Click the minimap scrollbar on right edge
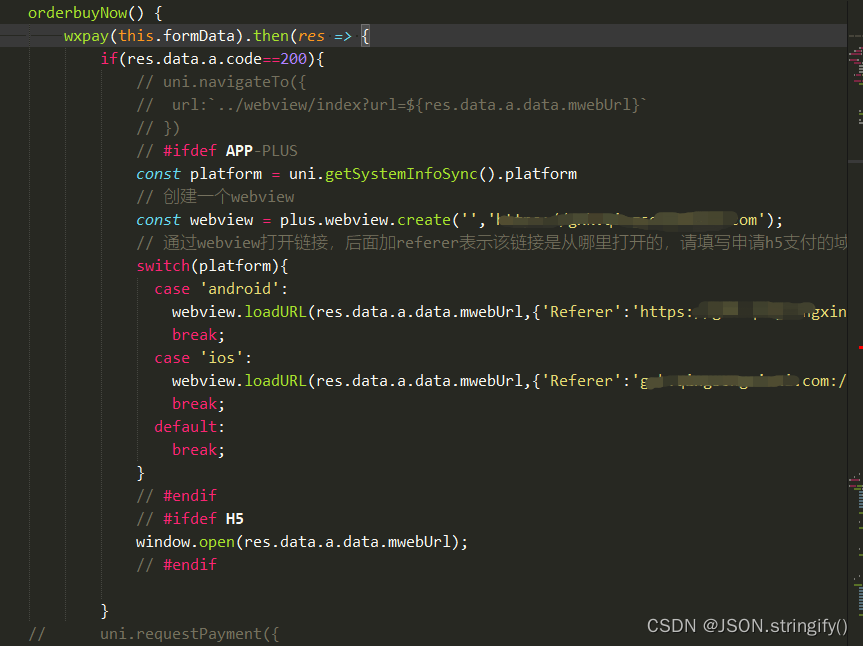Screen dimensions: 863x646 click(856, 323)
